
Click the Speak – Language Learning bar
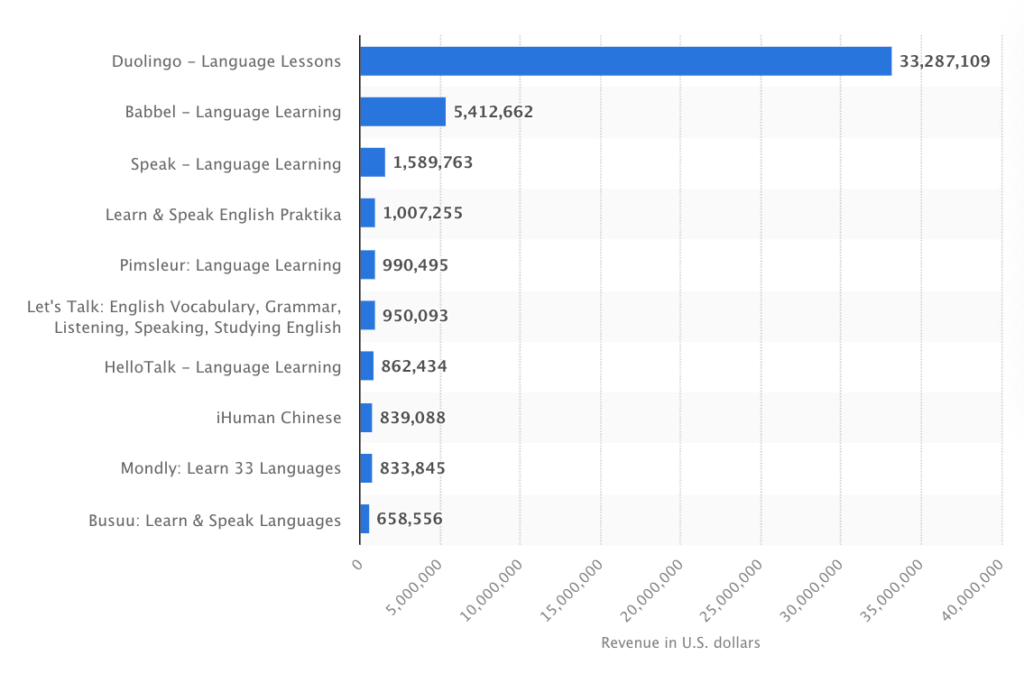[372, 163]
